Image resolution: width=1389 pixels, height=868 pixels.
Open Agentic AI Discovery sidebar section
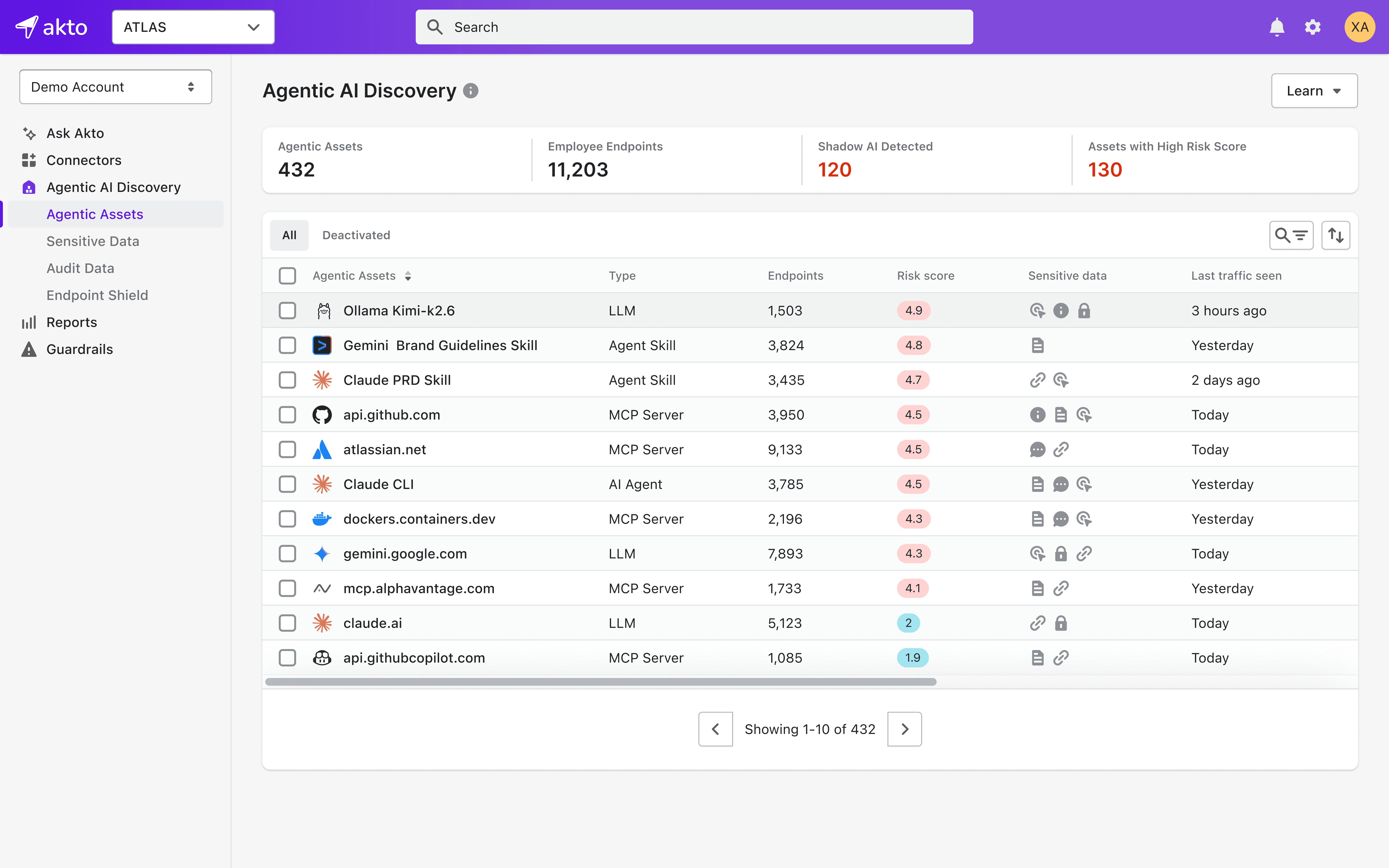click(x=113, y=188)
